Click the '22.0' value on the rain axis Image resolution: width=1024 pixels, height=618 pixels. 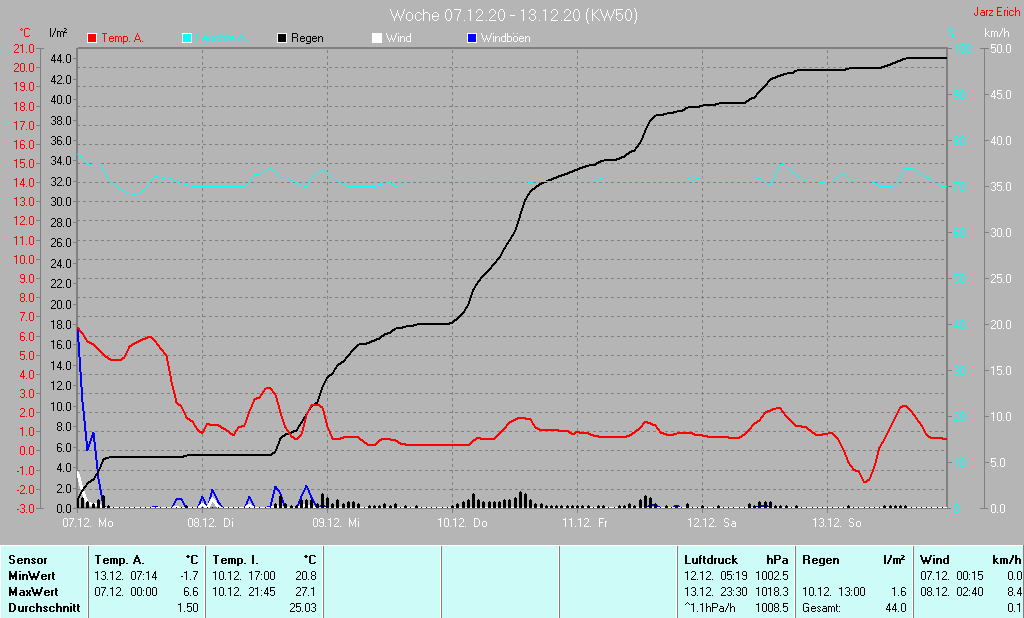click(x=61, y=284)
